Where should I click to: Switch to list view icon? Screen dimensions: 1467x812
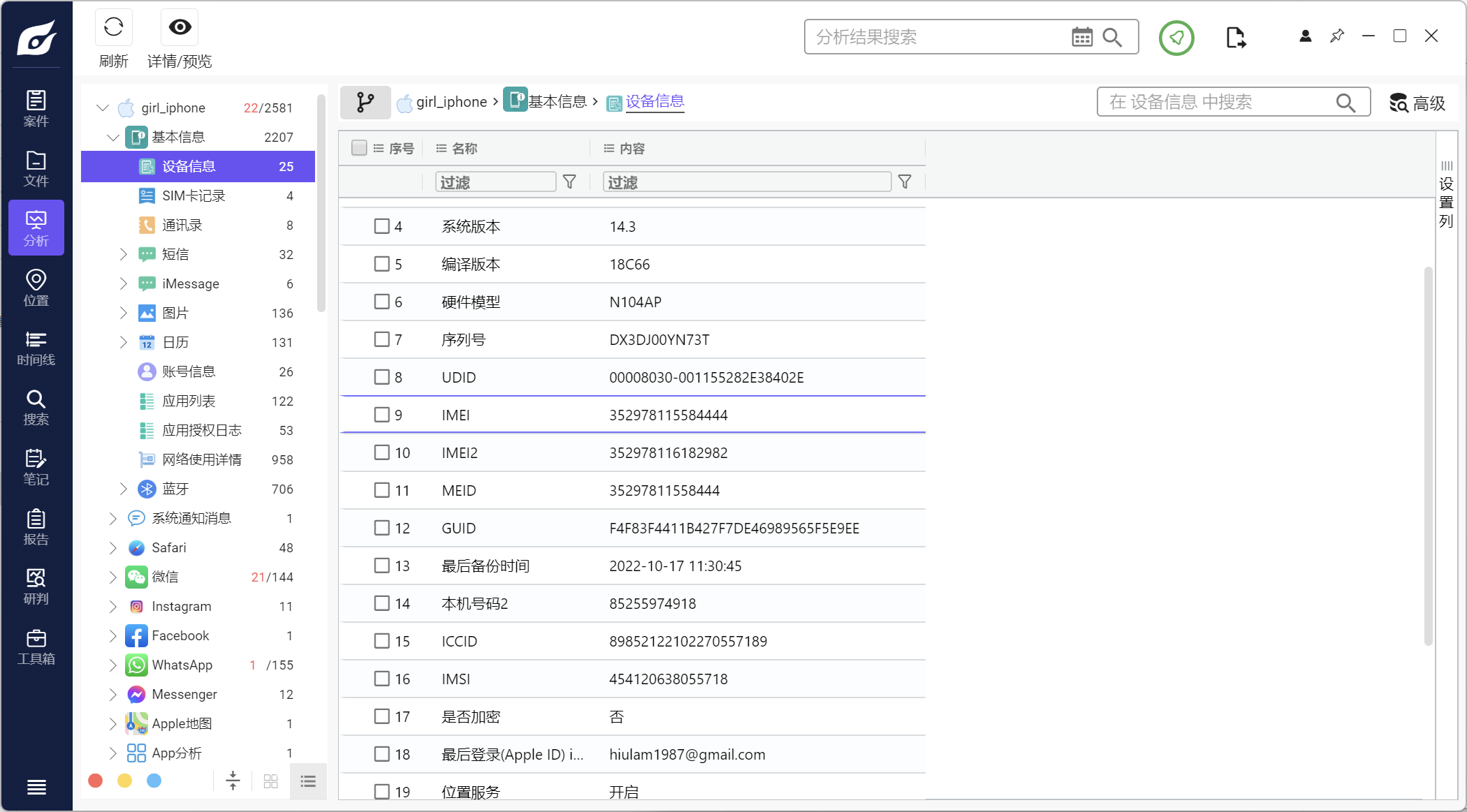(x=308, y=781)
